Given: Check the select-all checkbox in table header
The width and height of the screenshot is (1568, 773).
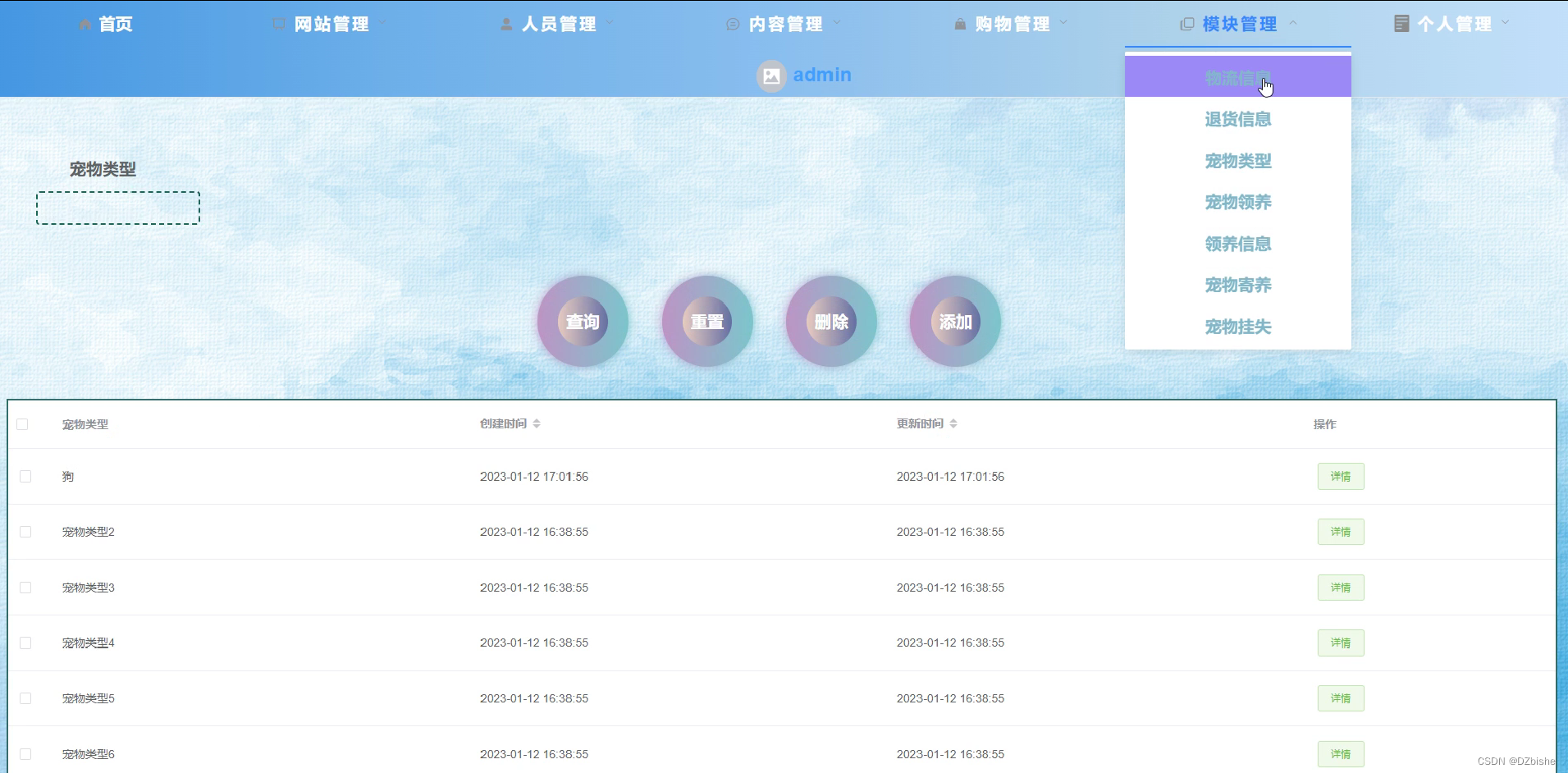Looking at the screenshot, I should click(x=23, y=424).
